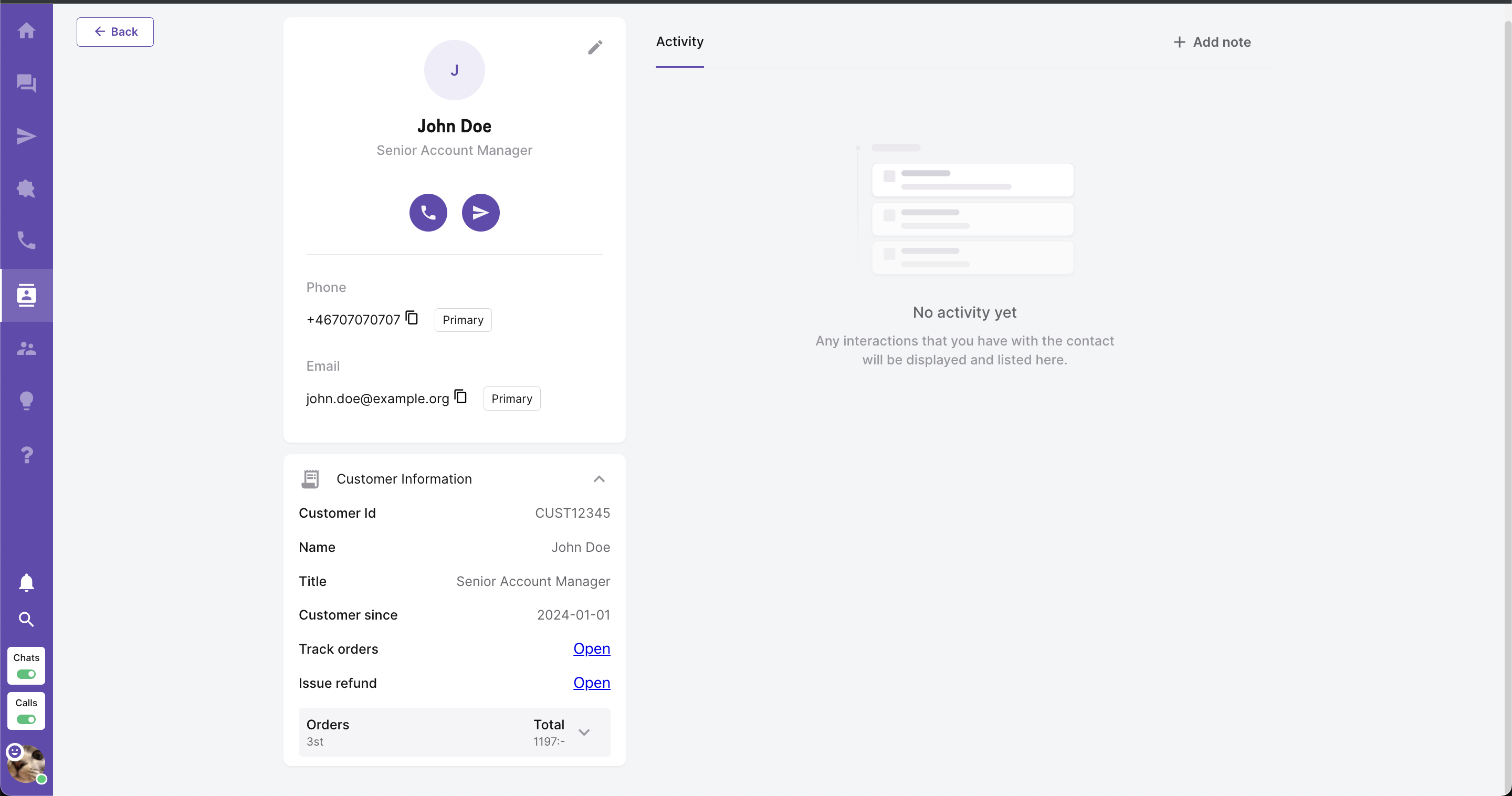Click the Help question mark icon in sidebar
Image resolution: width=1512 pixels, height=796 pixels.
pyautogui.click(x=27, y=456)
